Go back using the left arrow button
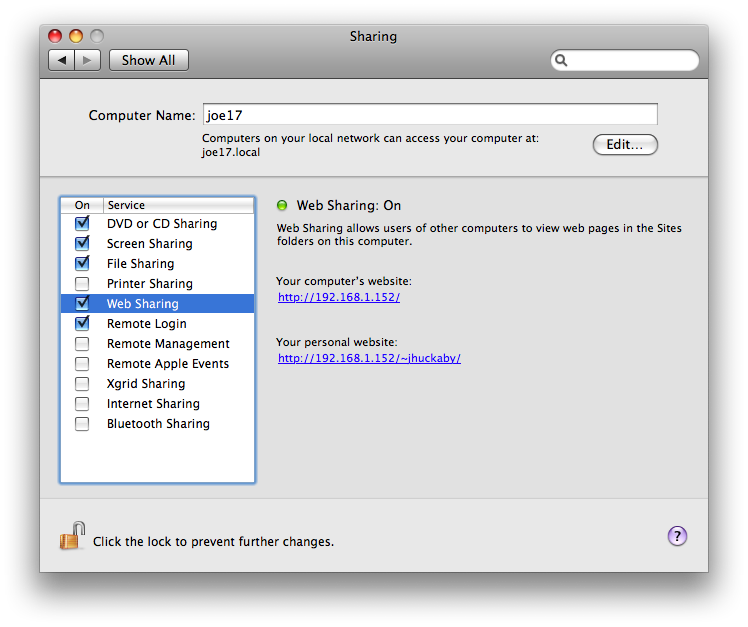 pyautogui.click(x=62, y=60)
